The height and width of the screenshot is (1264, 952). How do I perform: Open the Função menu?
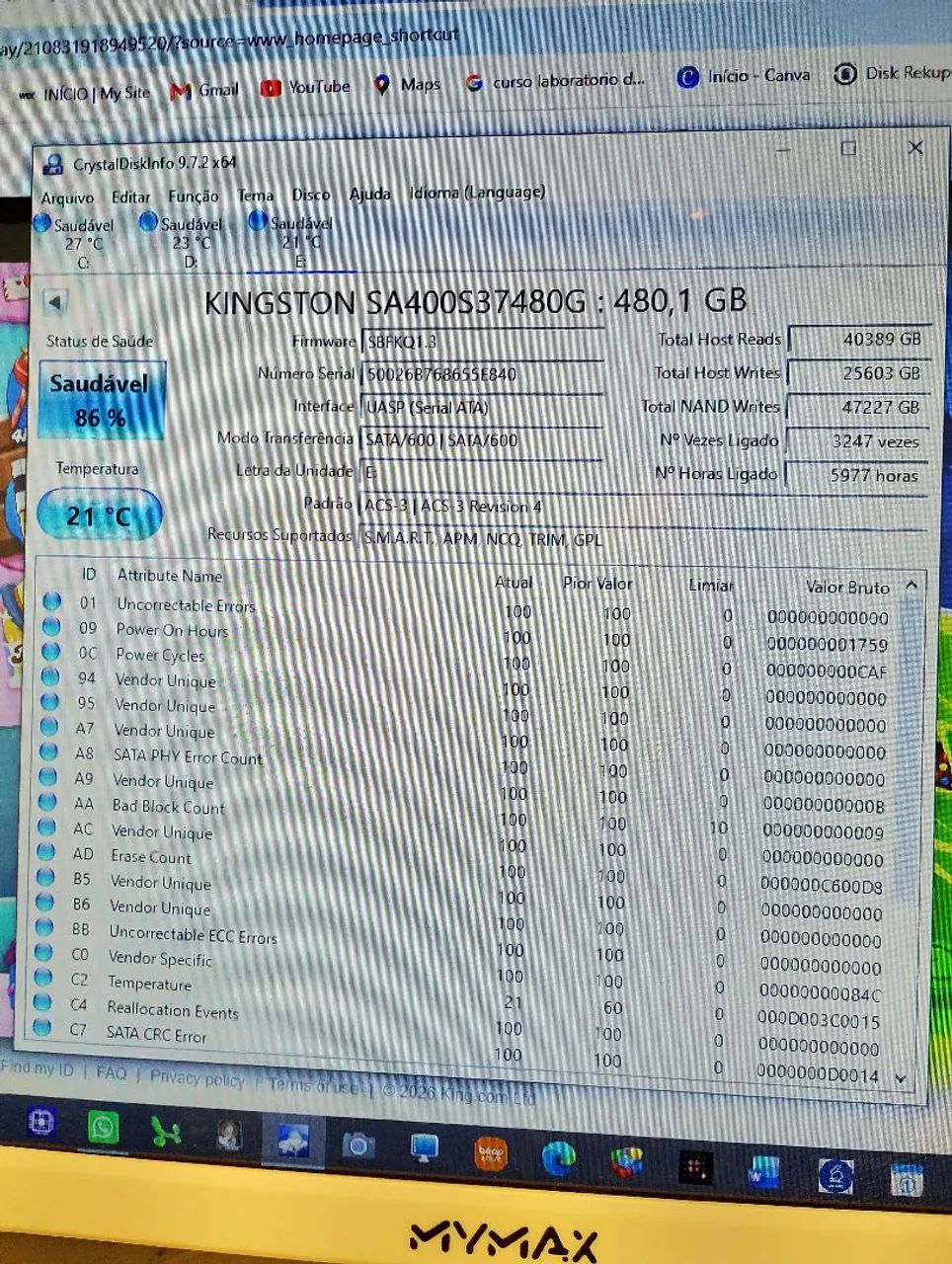pyautogui.click(x=193, y=196)
